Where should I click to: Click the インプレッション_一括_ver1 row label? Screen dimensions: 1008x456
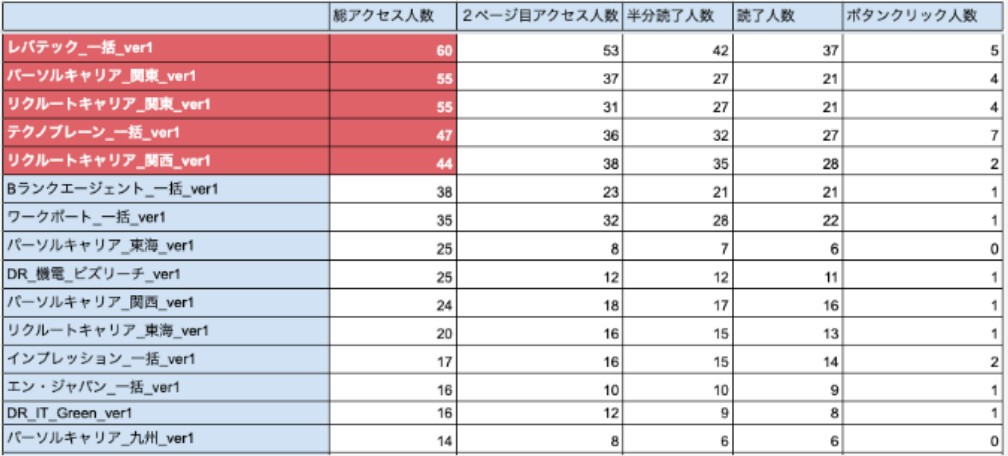click(166, 357)
